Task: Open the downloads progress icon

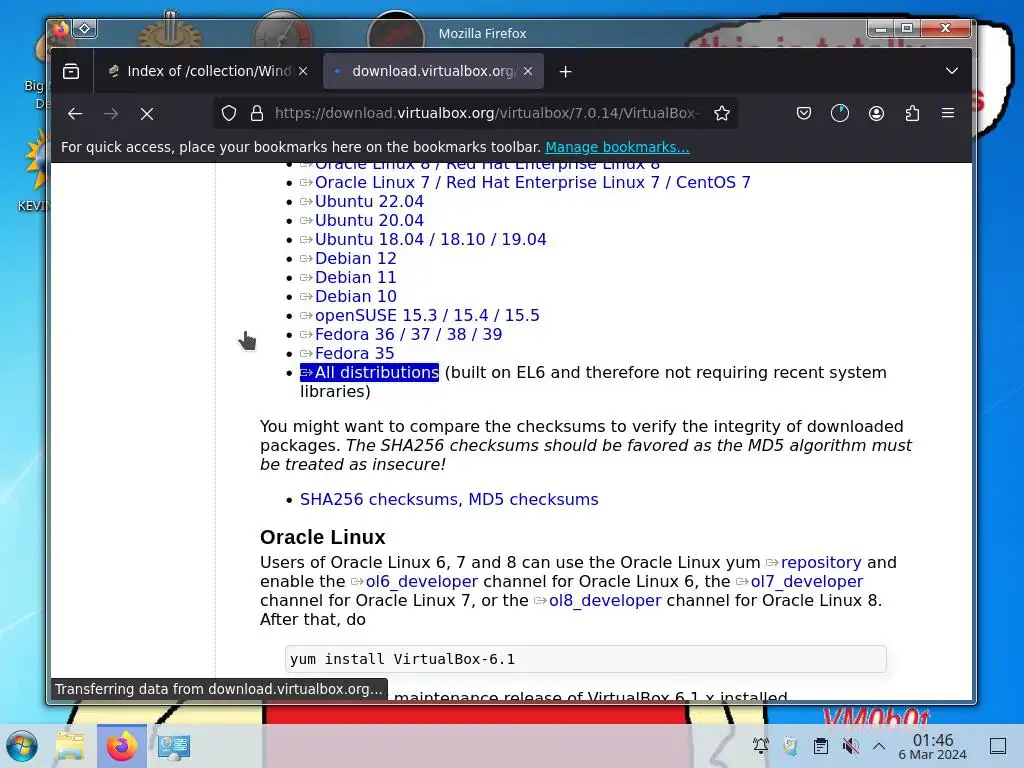Action: point(840,113)
